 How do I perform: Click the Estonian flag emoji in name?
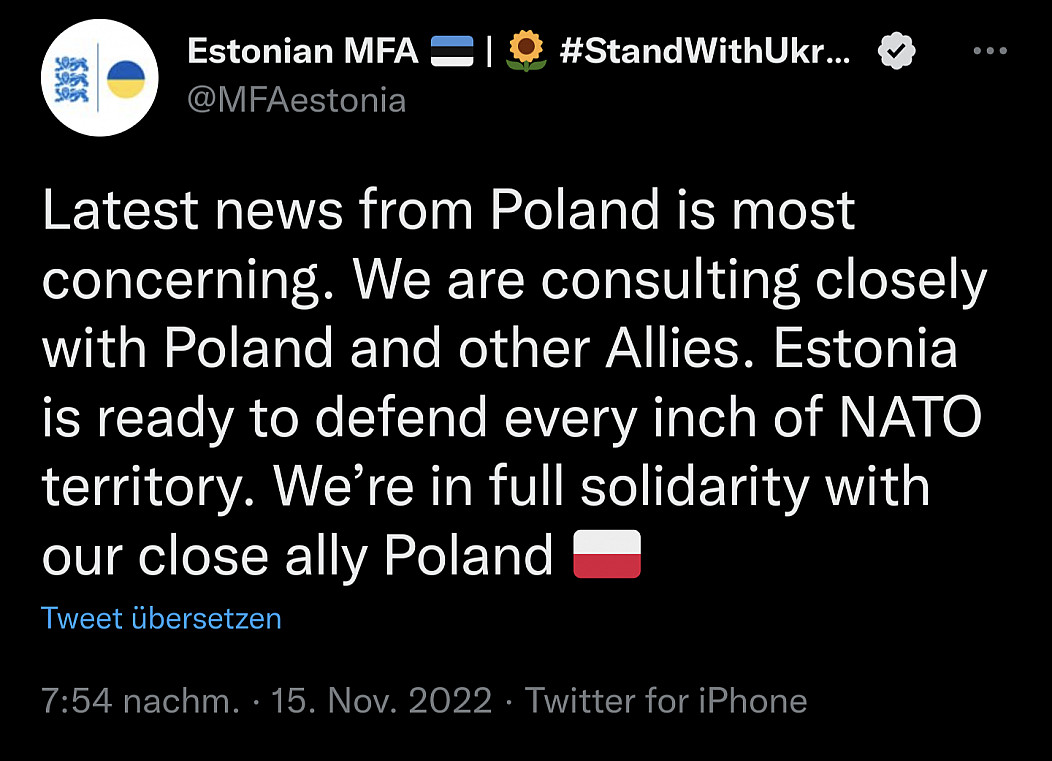click(x=451, y=51)
